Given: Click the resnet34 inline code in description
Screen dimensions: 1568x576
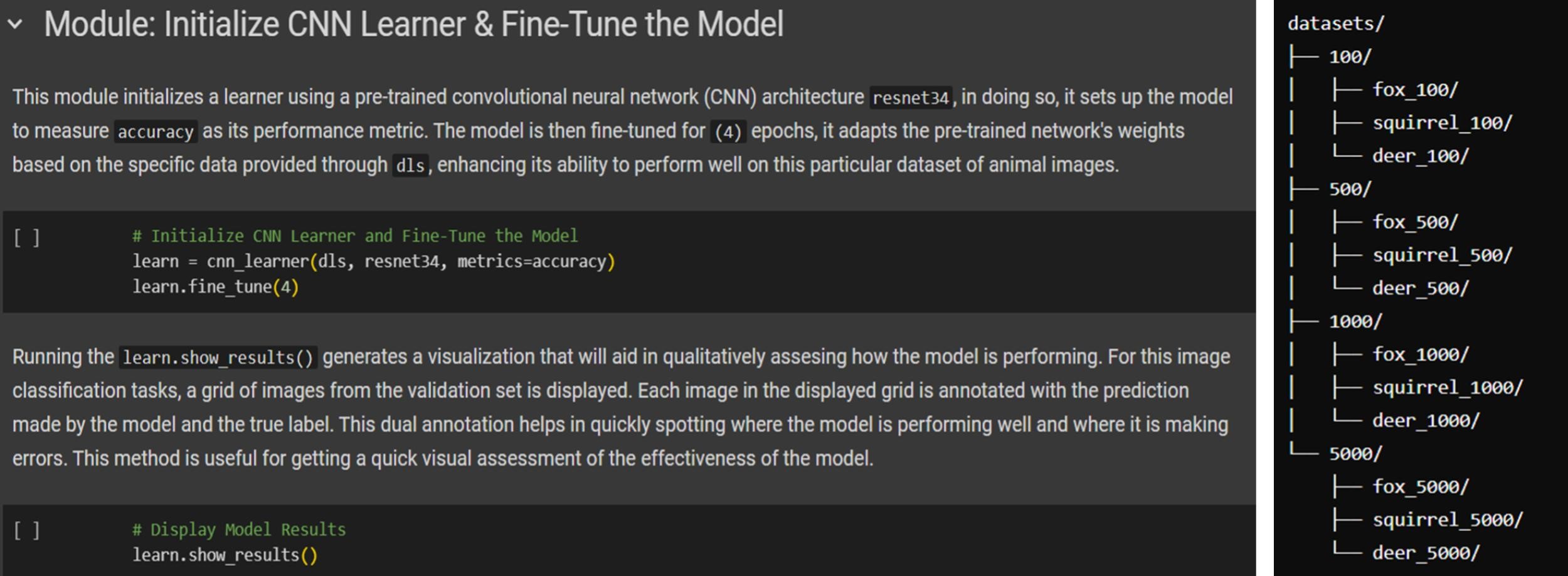Looking at the screenshot, I should pos(911,98).
